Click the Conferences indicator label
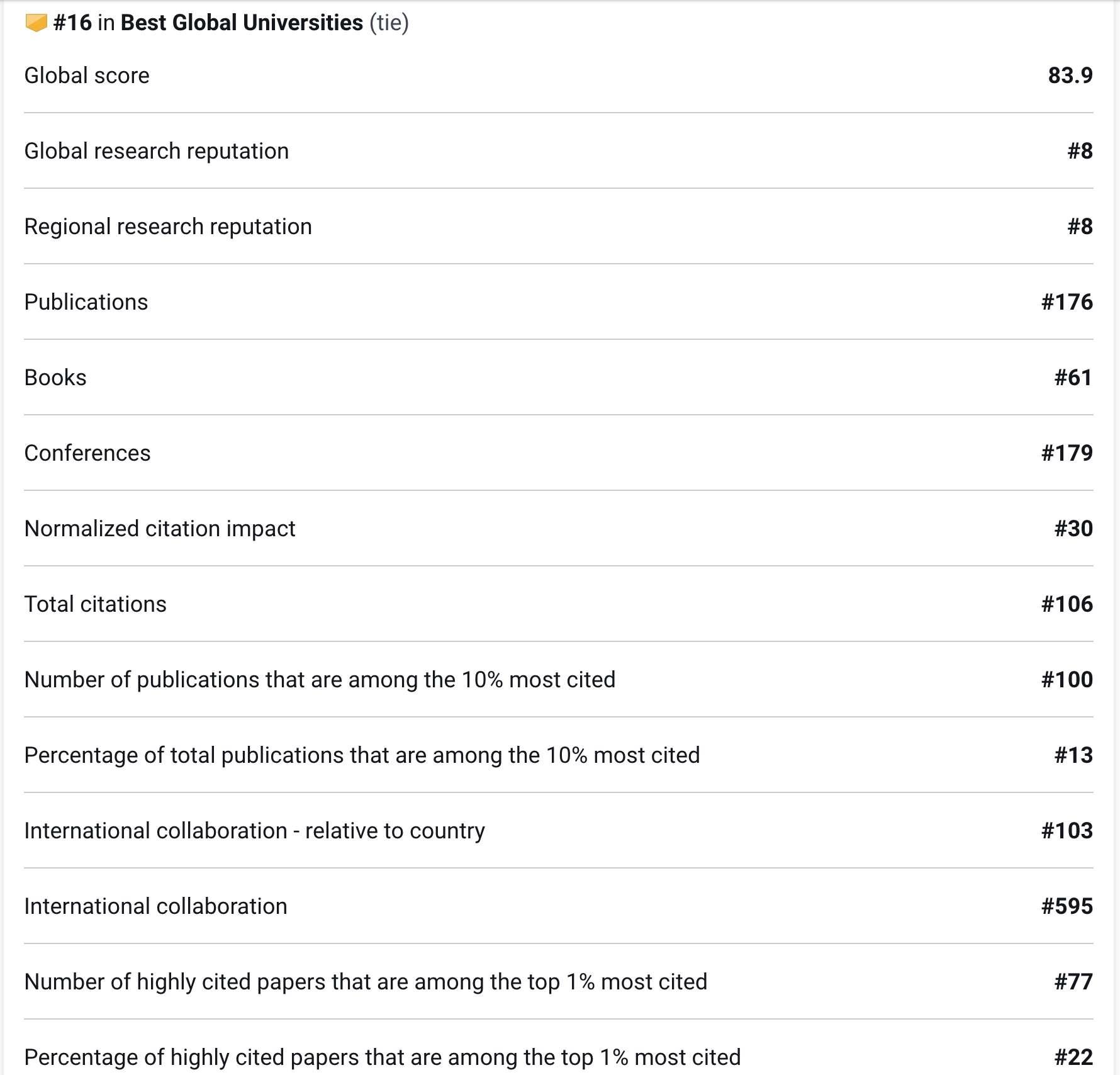This screenshot has width=1120, height=1075. [87, 453]
